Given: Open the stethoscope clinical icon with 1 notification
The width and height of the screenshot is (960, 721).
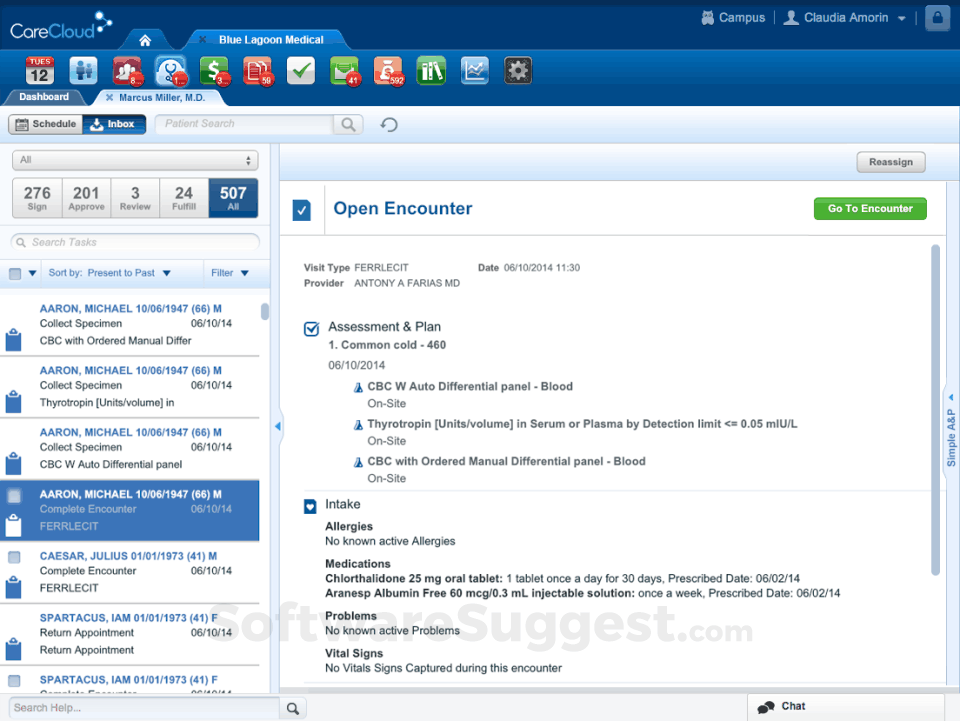Looking at the screenshot, I should point(169,71).
